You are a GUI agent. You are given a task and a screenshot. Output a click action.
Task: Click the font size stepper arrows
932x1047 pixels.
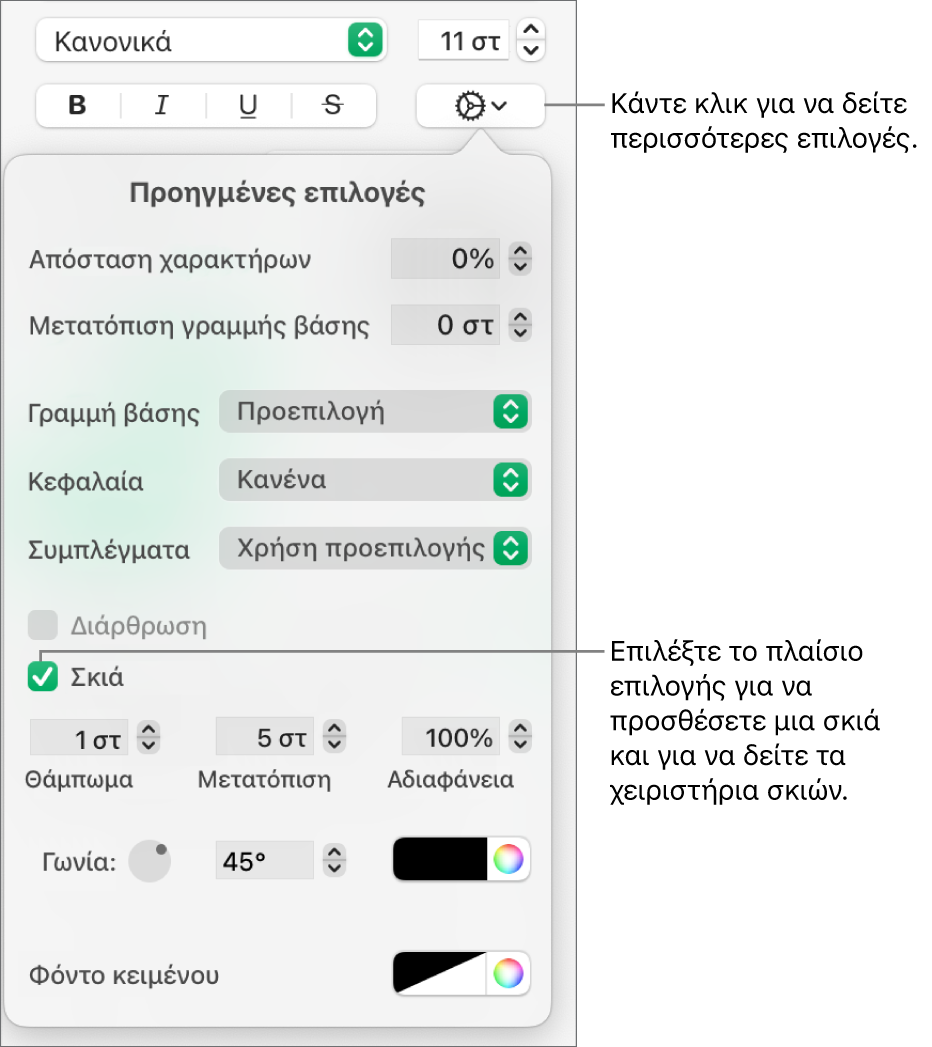click(531, 41)
